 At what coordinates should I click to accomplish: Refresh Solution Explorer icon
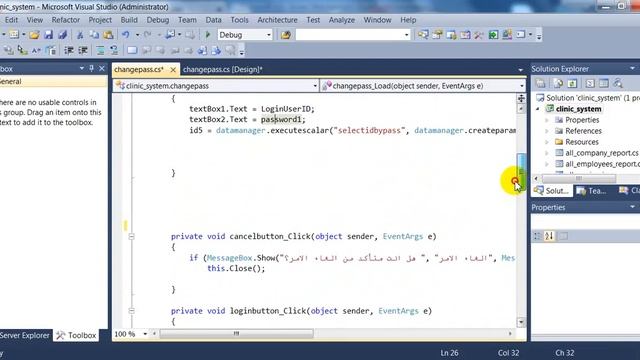(572, 84)
